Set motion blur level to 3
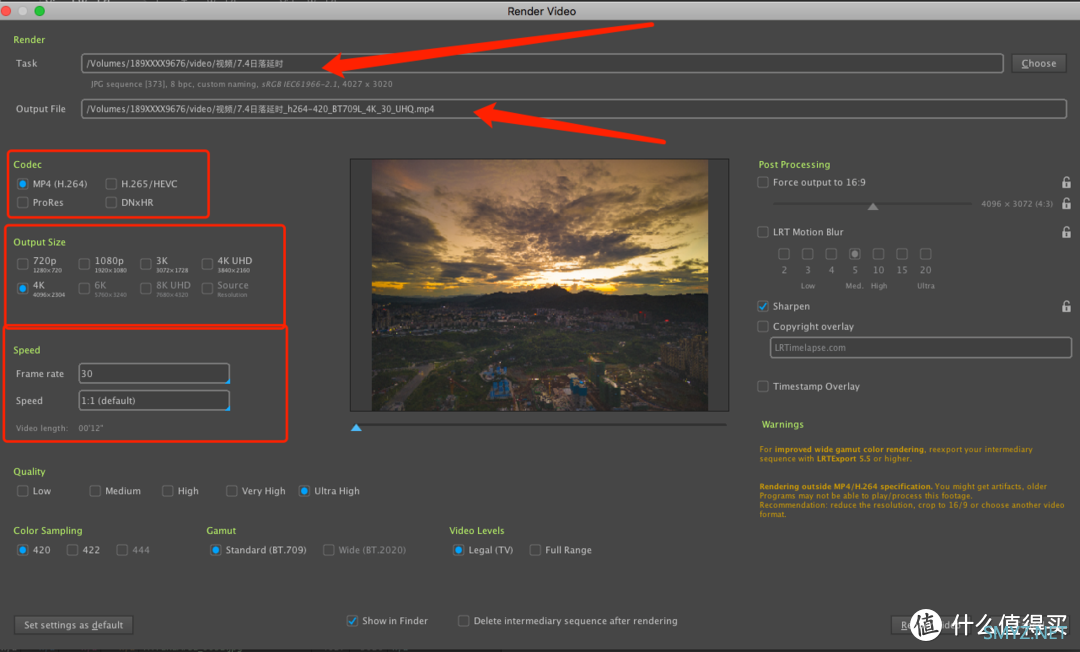Image resolution: width=1080 pixels, height=652 pixels. click(x=808, y=254)
